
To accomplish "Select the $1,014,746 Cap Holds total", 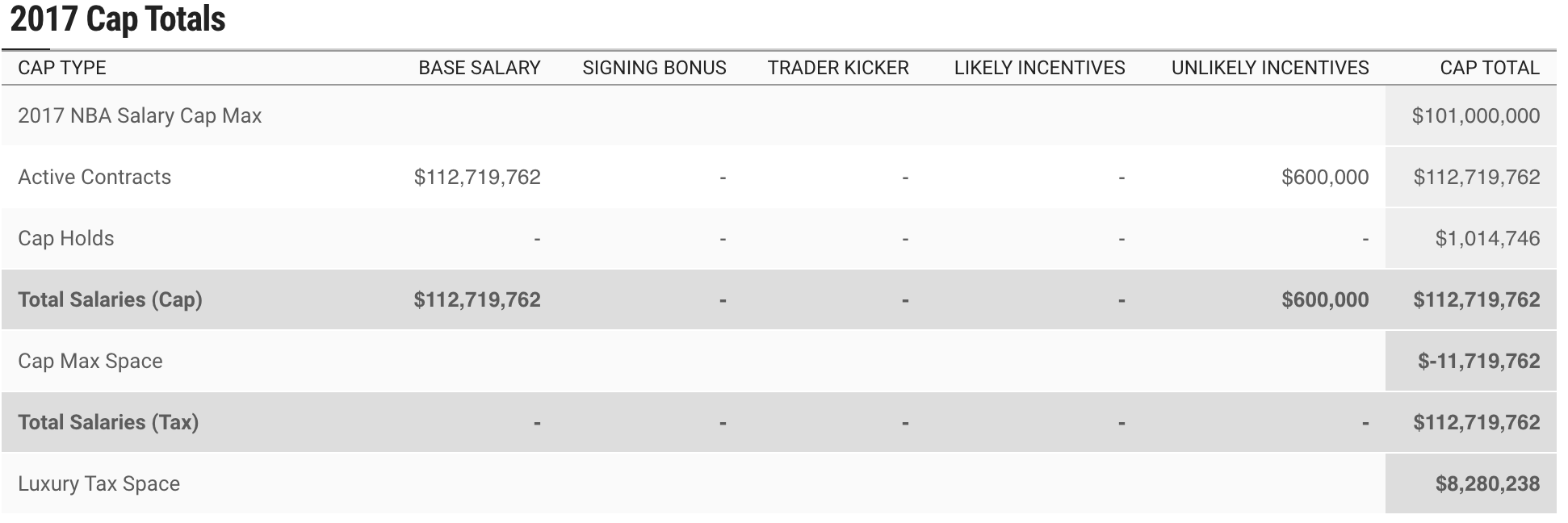I will pos(1487,238).
